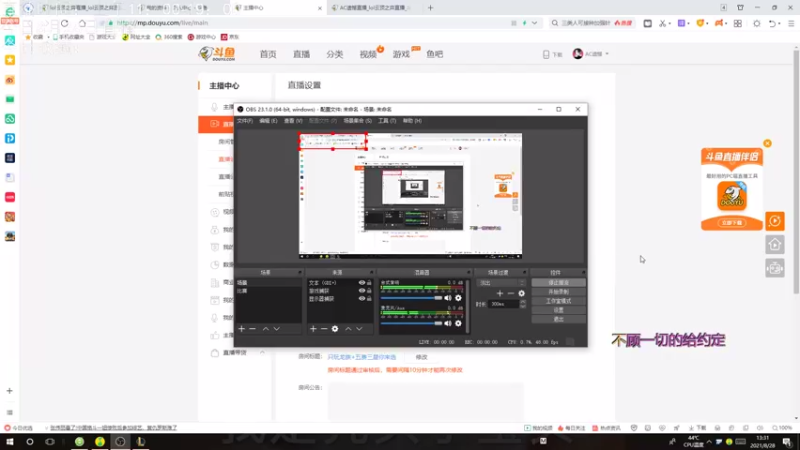Screen dimensions: 800x450
Task: Toggle lock of the game capture source
Action: [369, 291]
